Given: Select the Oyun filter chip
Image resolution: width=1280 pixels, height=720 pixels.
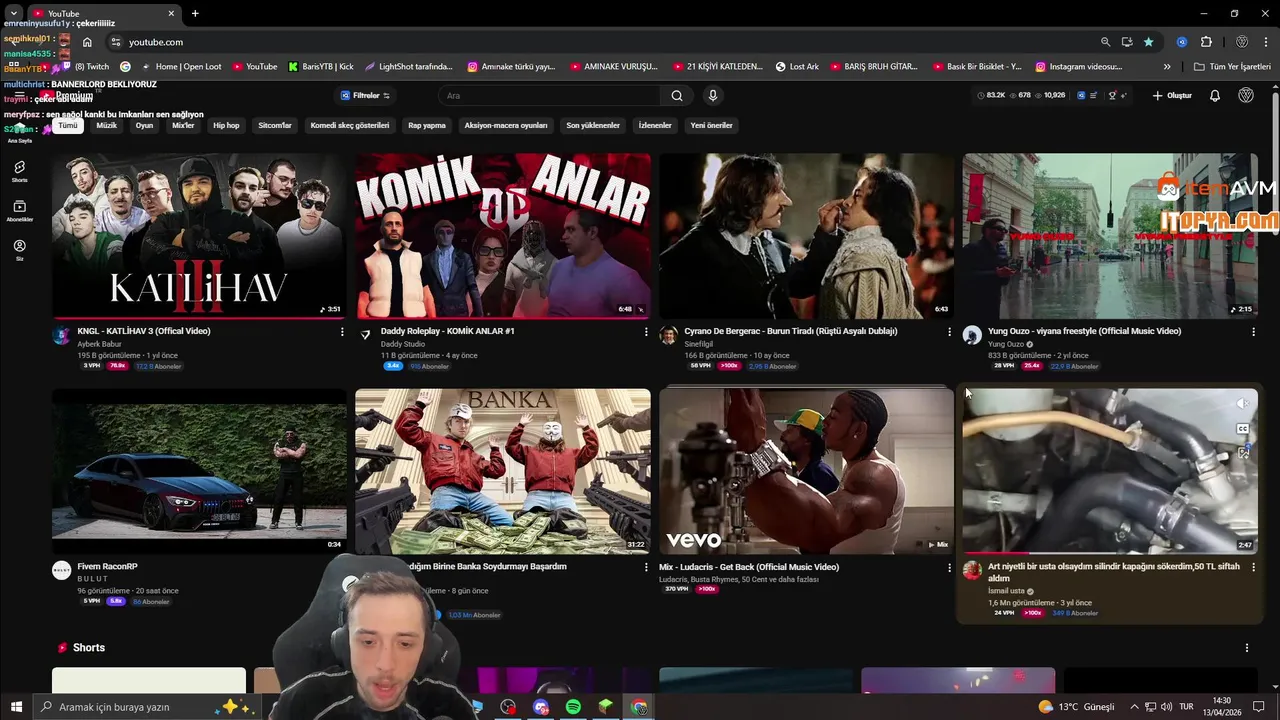Looking at the screenshot, I should 144,126.
